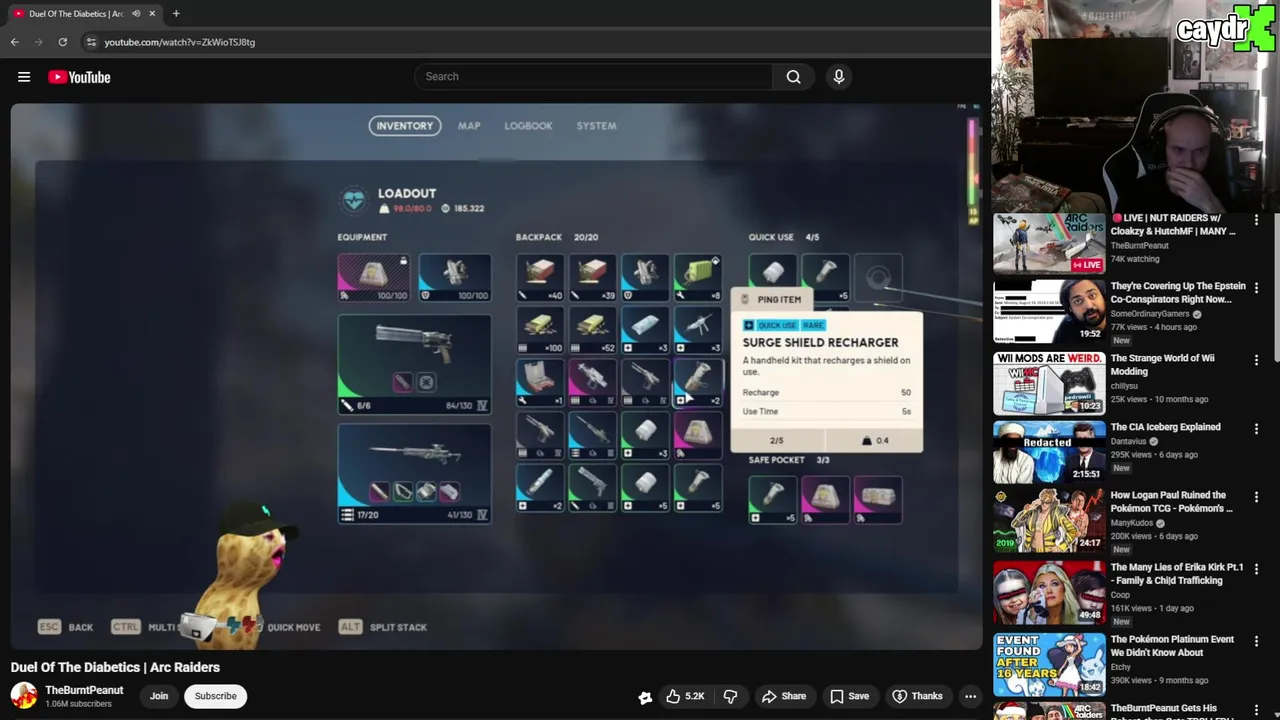Open menu for NUT RAIDERS live video
This screenshot has width=1280, height=720.
click(1256, 219)
